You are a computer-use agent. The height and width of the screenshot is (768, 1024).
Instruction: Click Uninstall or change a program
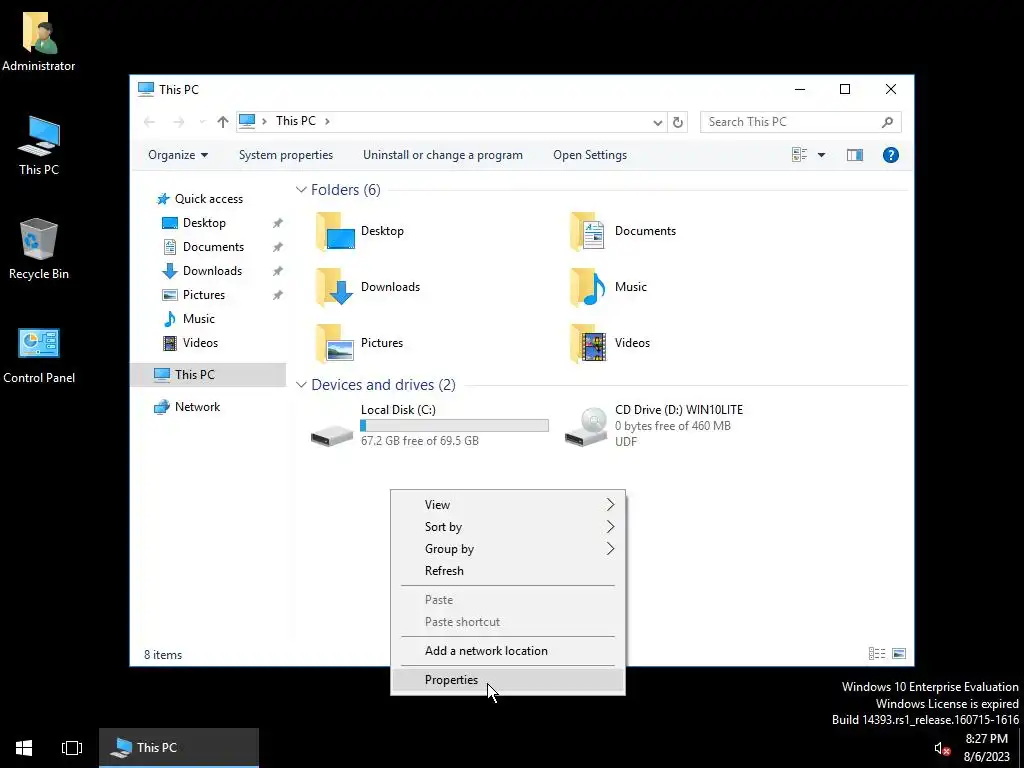[x=443, y=155]
